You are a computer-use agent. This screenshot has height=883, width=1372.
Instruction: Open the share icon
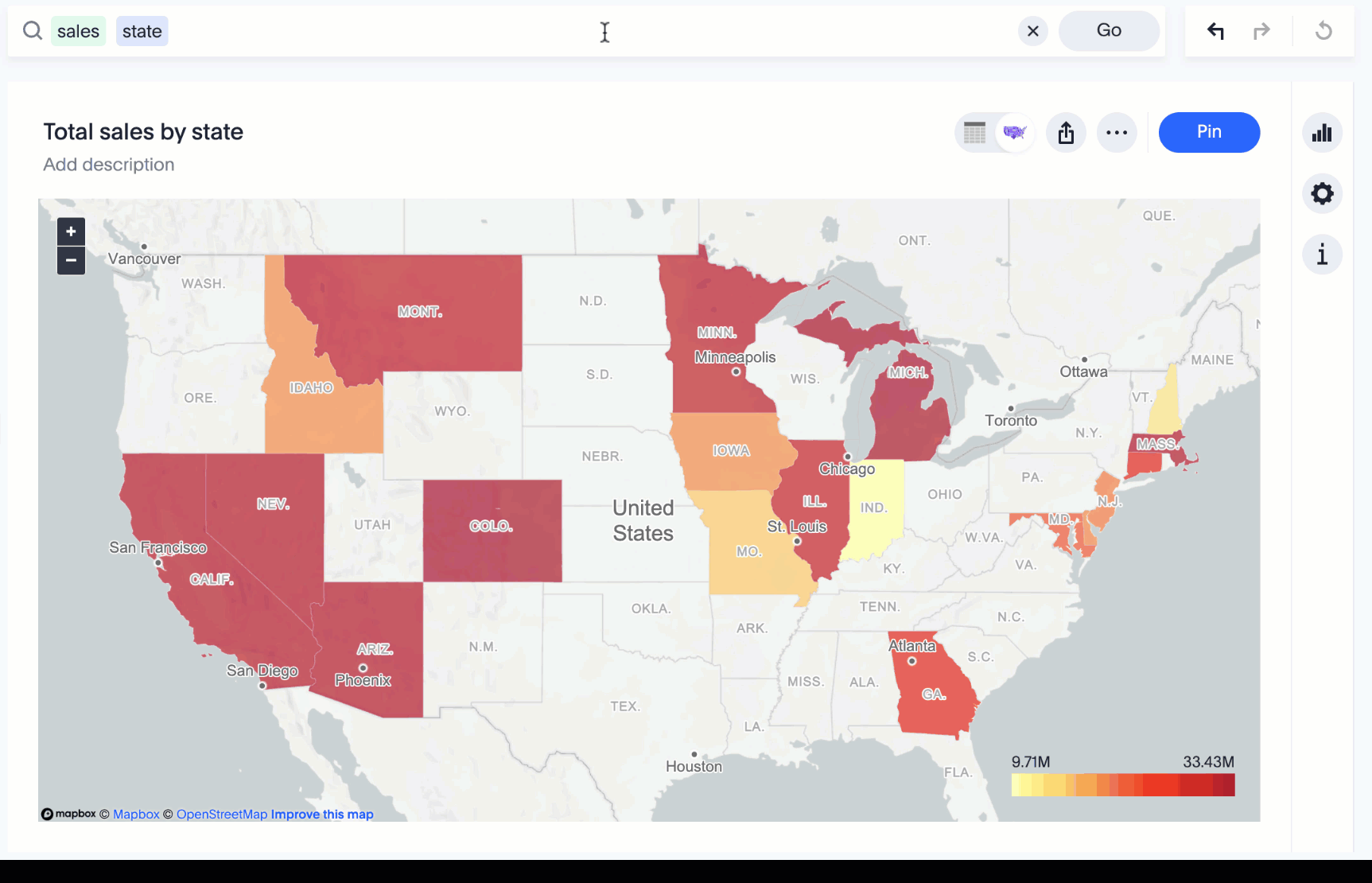point(1066,133)
